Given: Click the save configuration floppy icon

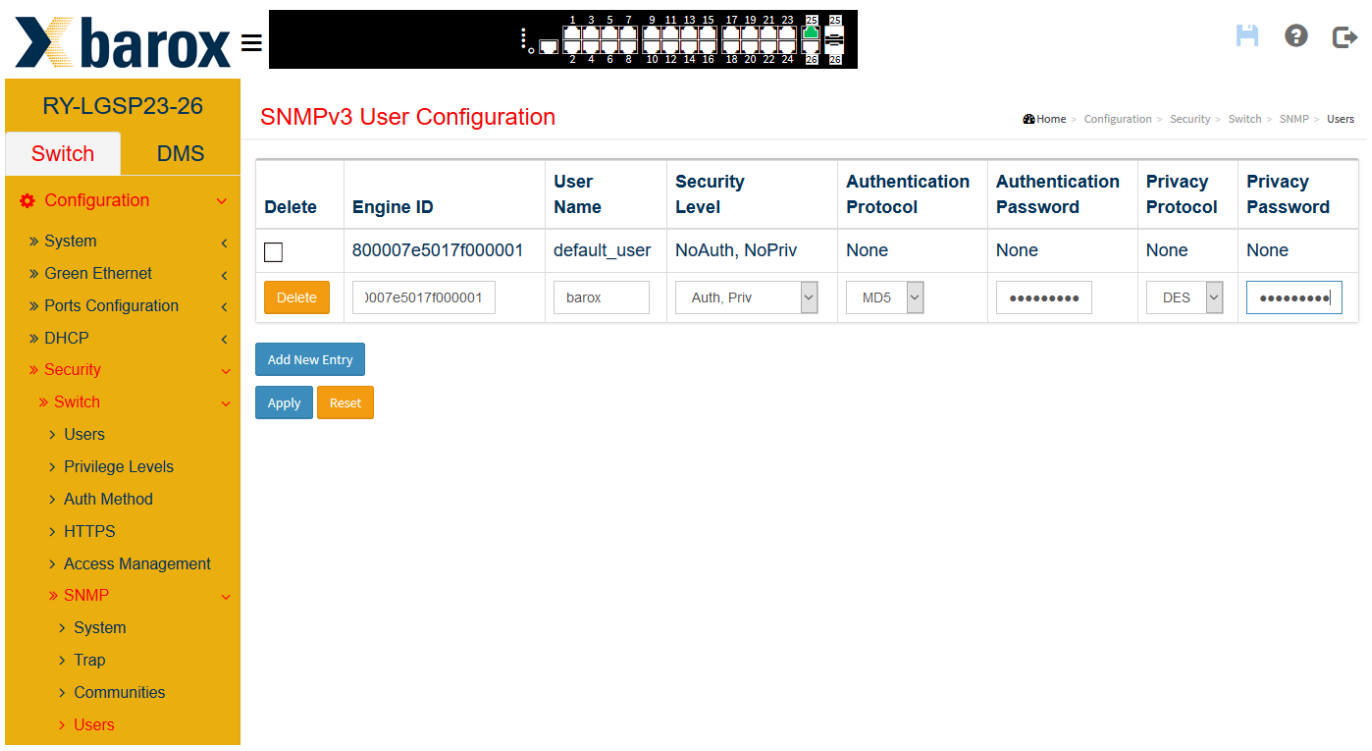Looking at the screenshot, I should coord(1247,36).
